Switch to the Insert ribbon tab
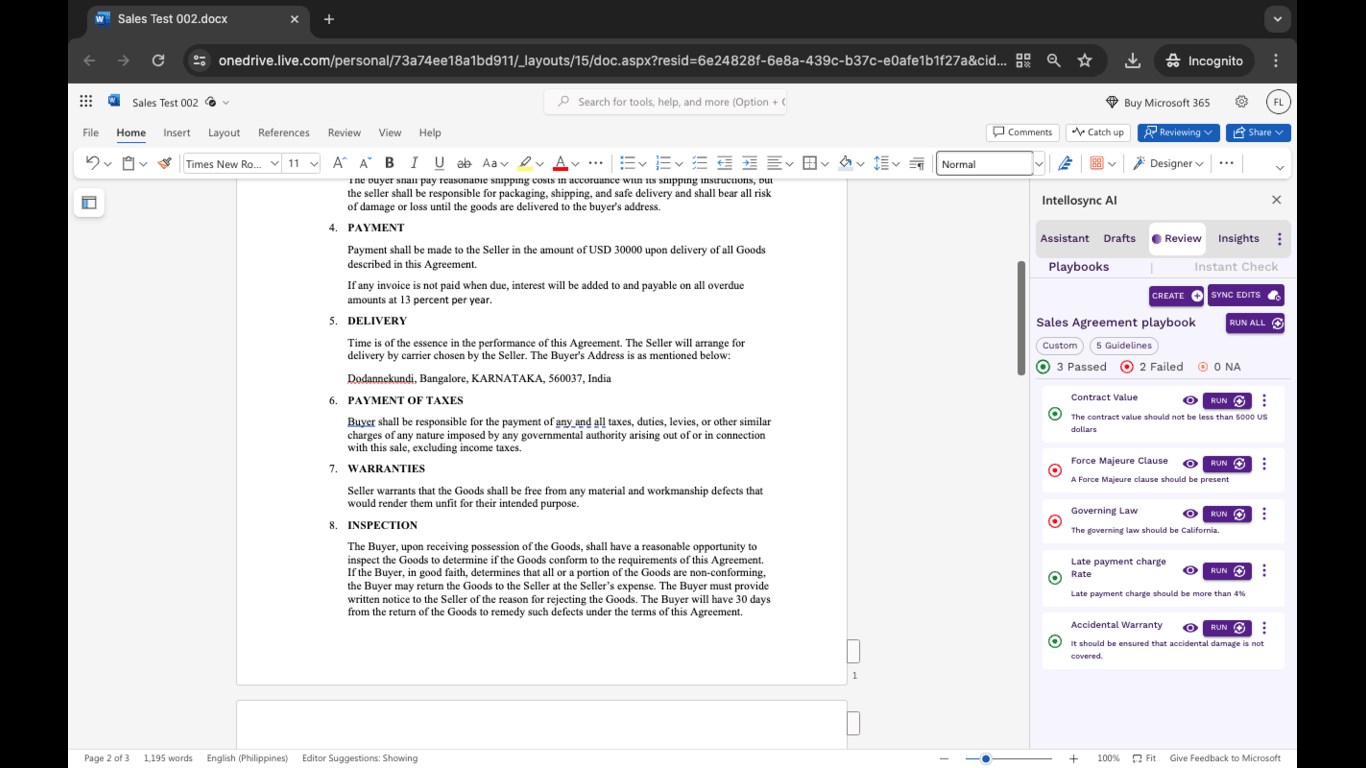The height and width of the screenshot is (768, 1366). click(x=177, y=132)
